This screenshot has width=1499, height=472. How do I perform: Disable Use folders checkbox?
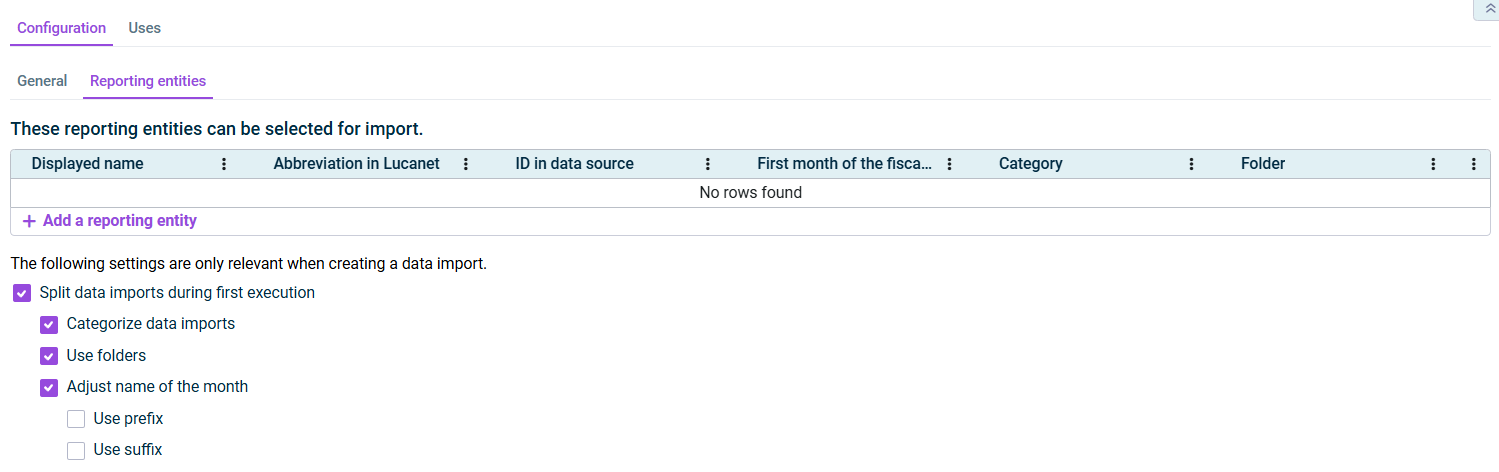[x=49, y=356]
